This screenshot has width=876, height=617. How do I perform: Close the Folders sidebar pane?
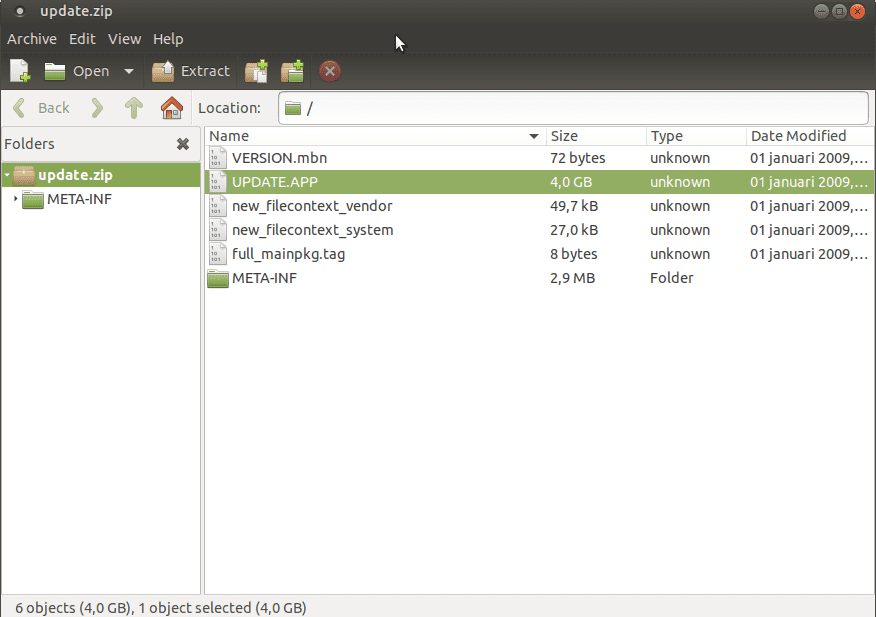183,144
